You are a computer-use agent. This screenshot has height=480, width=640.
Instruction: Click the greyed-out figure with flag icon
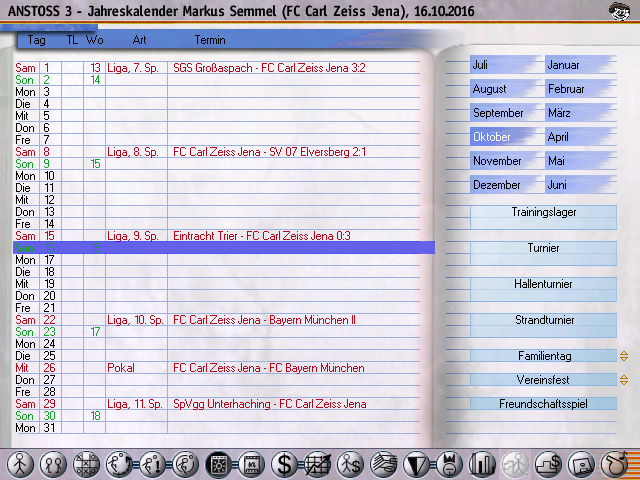coord(515,464)
